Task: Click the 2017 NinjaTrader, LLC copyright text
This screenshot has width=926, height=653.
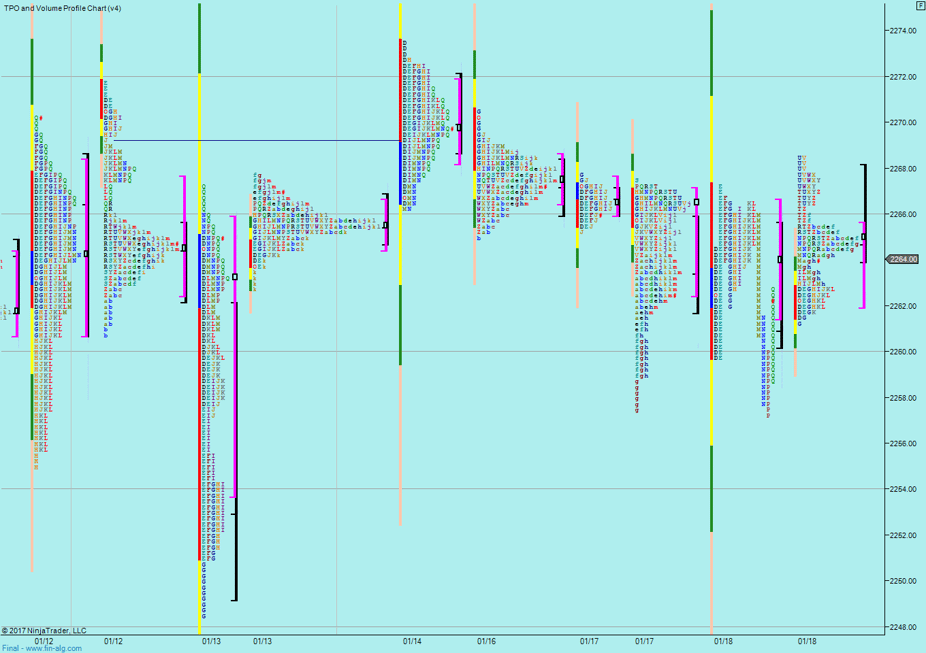Action: (44, 630)
